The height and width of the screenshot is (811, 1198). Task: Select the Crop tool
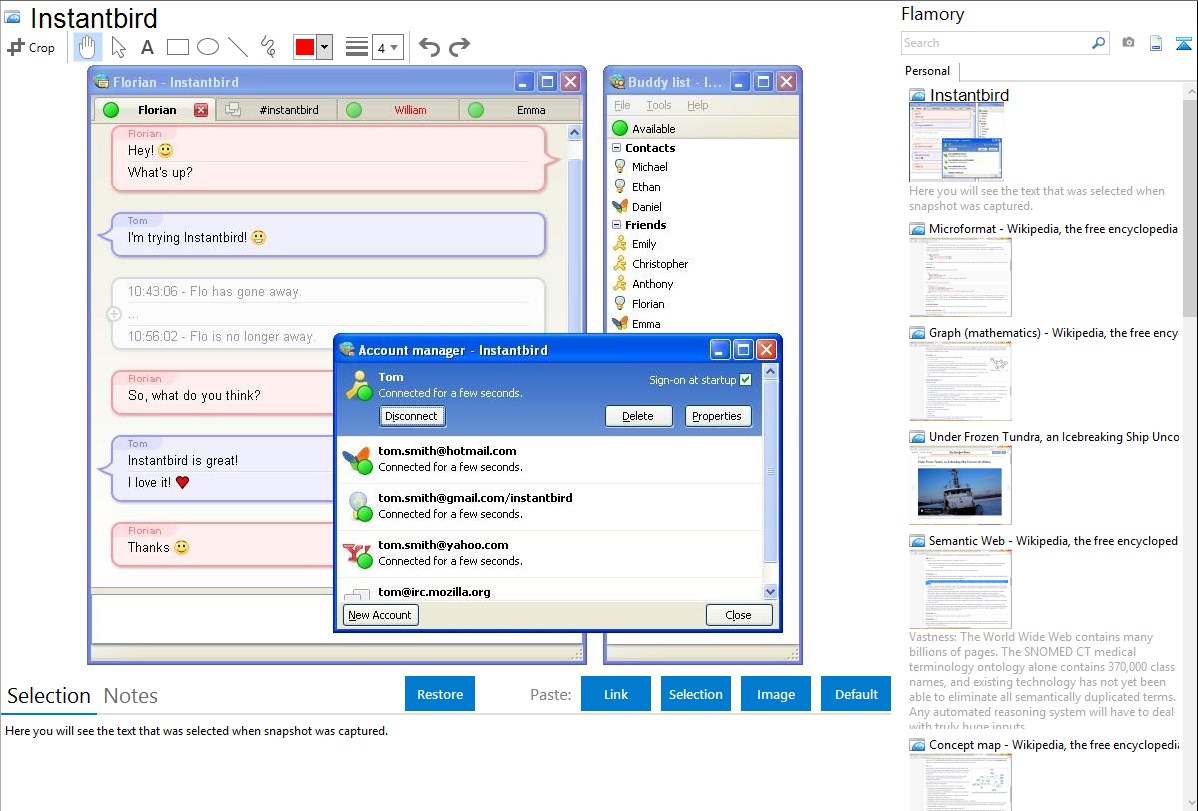point(31,47)
